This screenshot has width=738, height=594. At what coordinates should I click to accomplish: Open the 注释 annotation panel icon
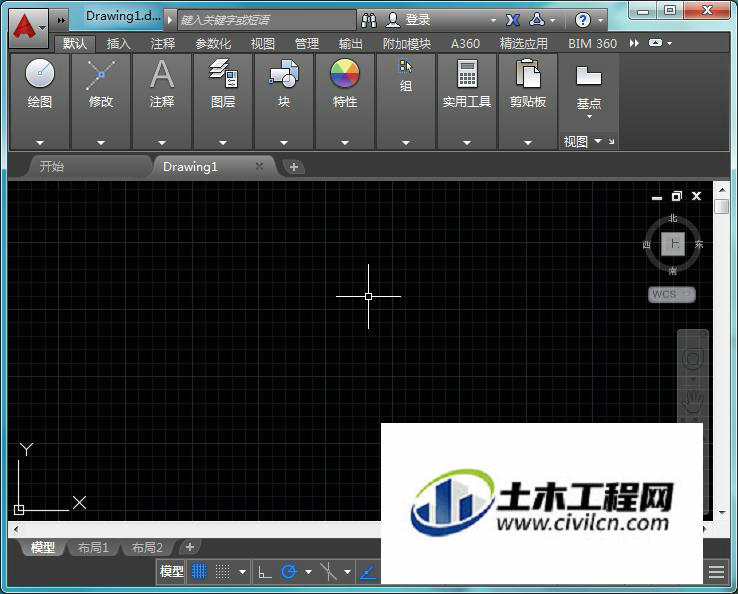point(162,74)
